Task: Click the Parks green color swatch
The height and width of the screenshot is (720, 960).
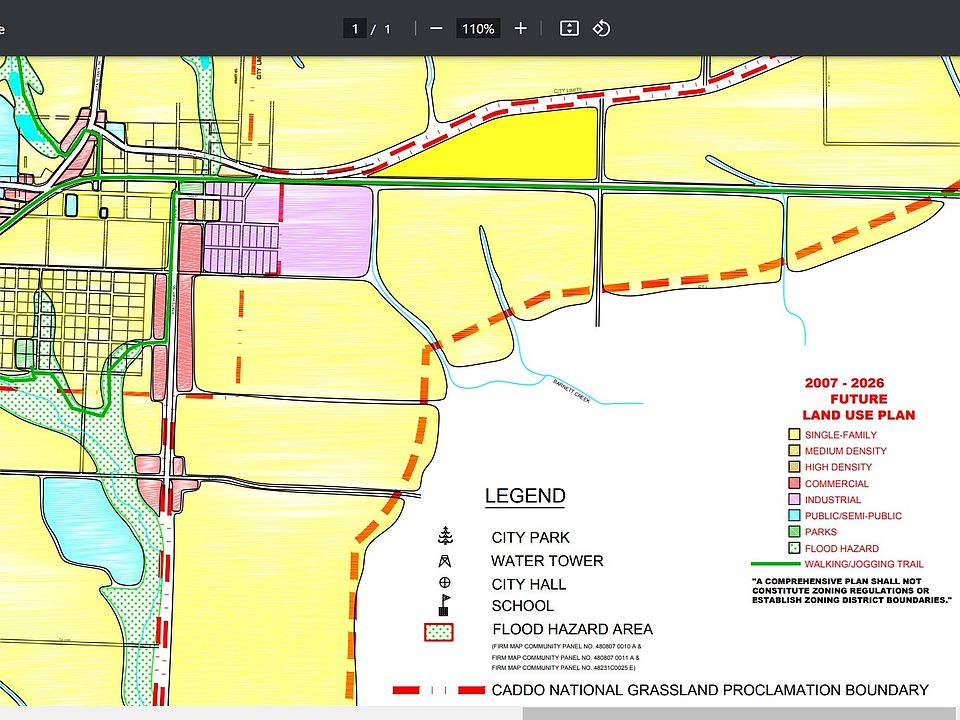Action: pos(793,532)
